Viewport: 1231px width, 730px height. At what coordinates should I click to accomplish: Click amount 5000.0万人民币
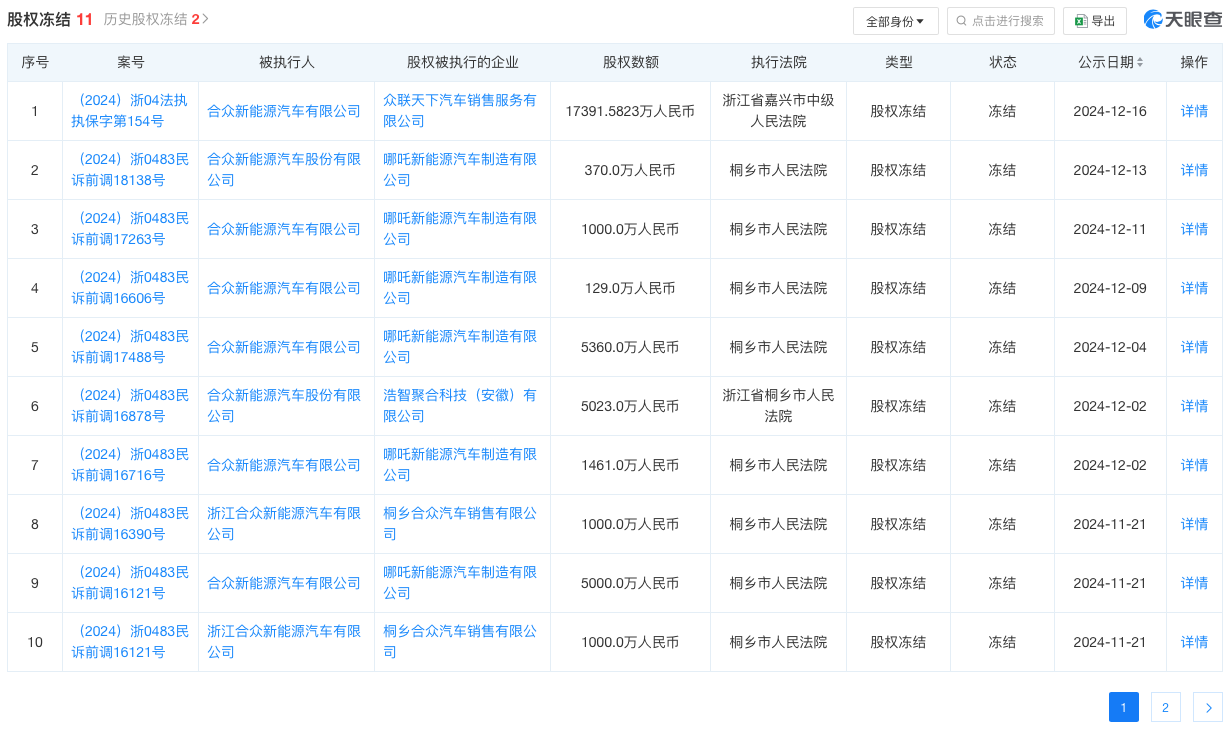pos(630,583)
